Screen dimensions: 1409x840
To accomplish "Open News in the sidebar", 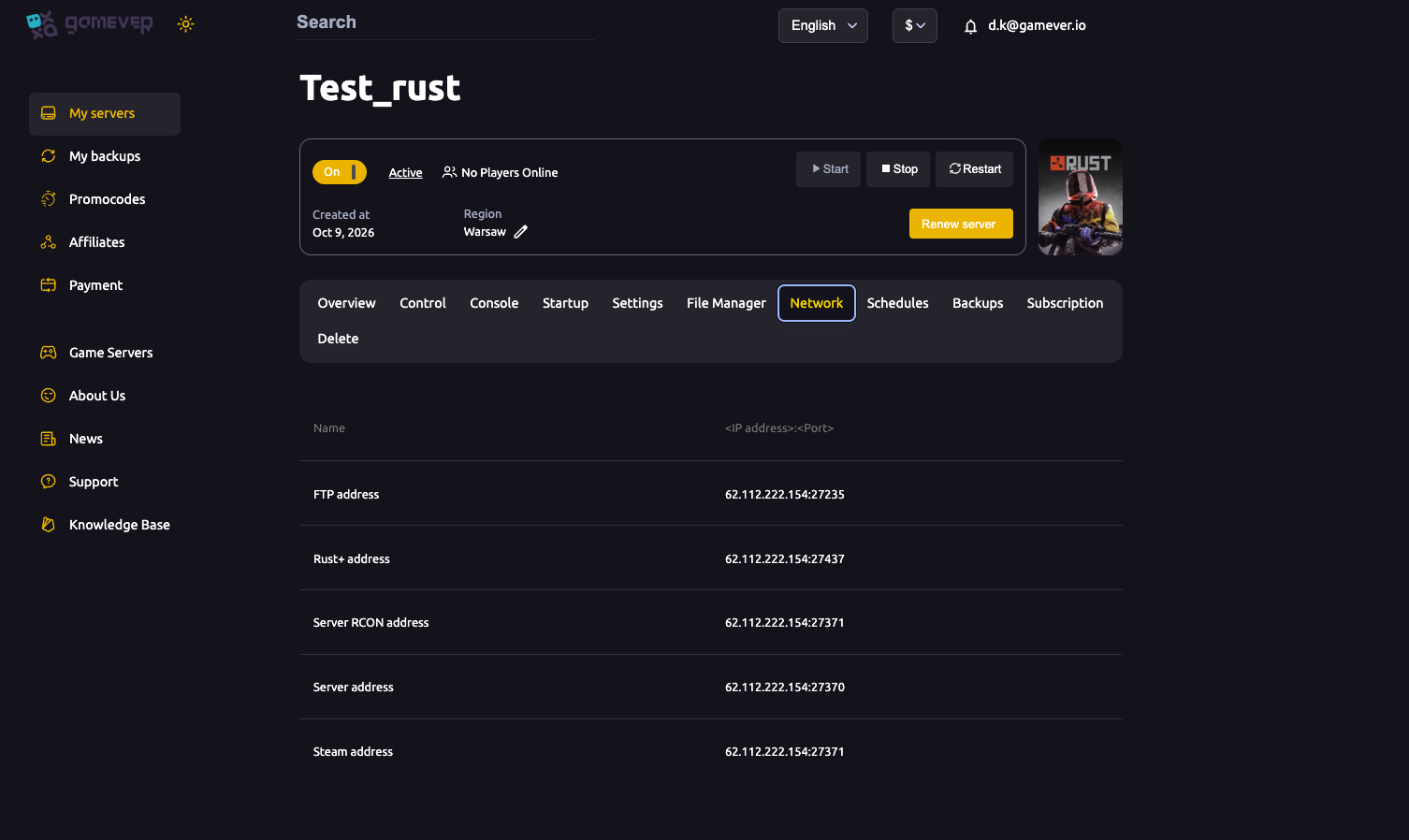I will click(105, 439).
